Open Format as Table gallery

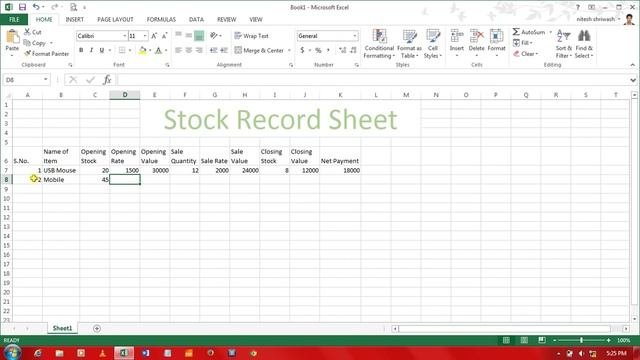pos(409,44)
